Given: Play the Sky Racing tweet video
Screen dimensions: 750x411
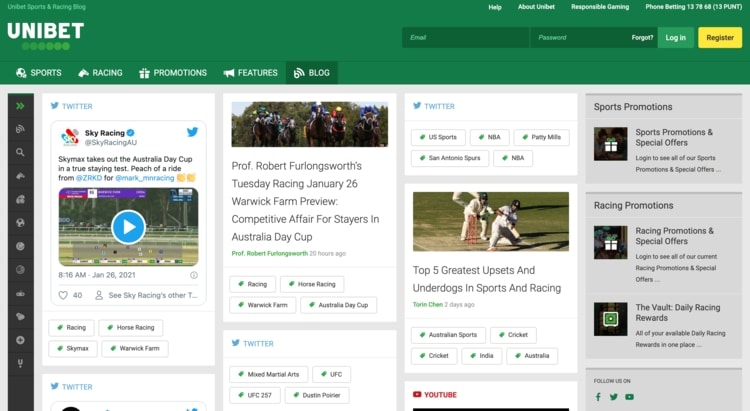Looking at the screenshot, I should click(x=128, y=227).
